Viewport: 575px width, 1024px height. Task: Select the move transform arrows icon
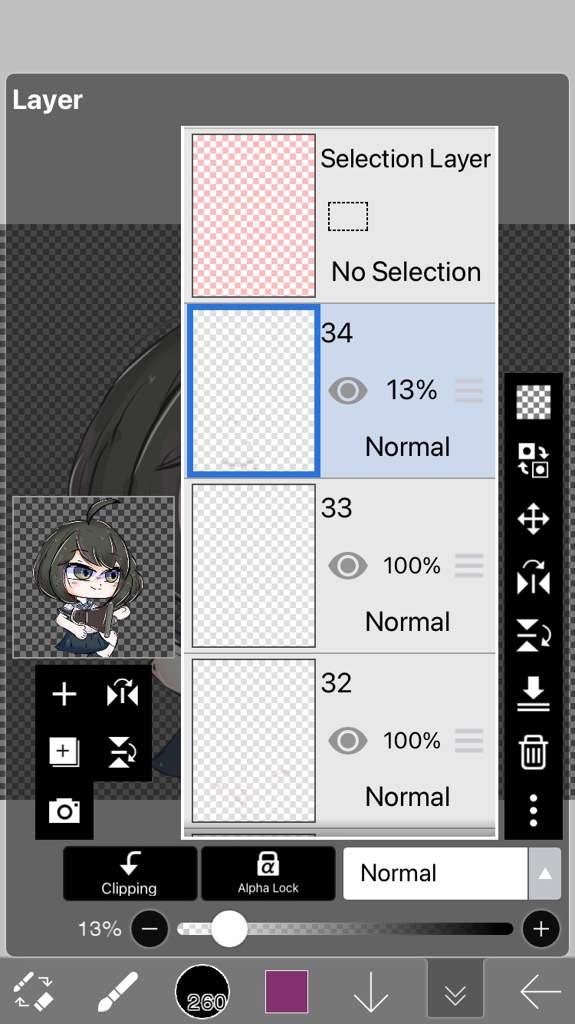[x=533, y=519]
